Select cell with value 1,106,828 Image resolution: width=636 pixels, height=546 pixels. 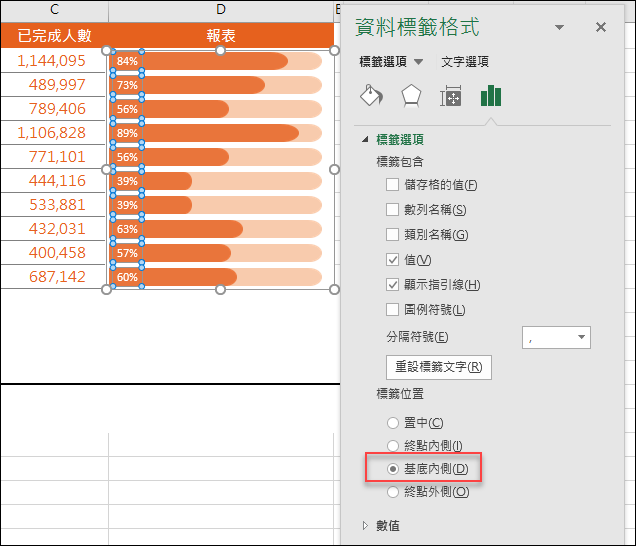tap(53, 133)
